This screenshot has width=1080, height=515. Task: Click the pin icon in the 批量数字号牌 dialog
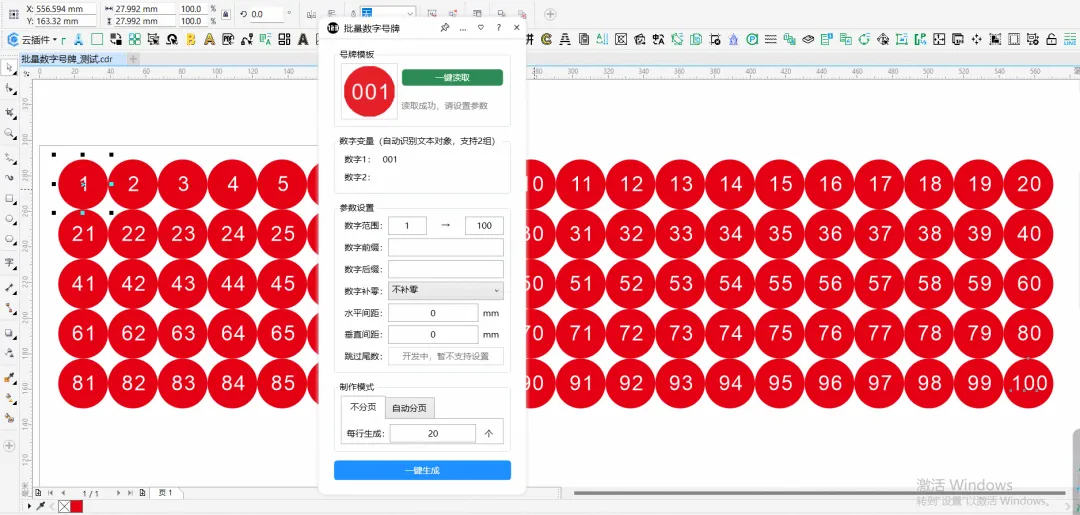(445, 28)
